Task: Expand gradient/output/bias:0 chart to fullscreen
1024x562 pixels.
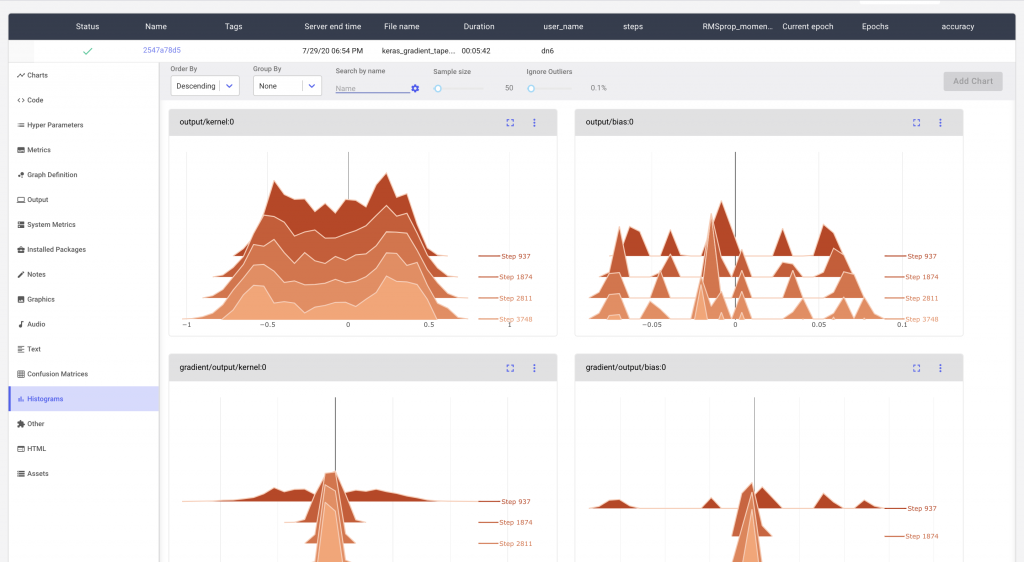Action: coord(916,368)
